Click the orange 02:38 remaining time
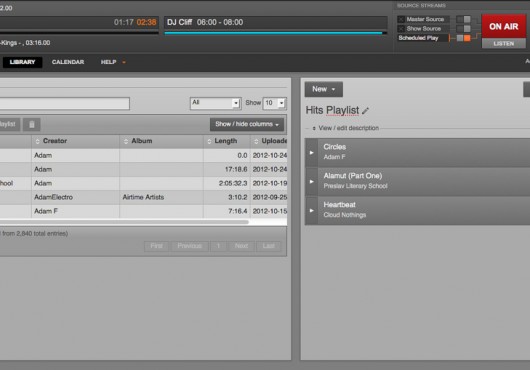The image size is (530, 370). [147, 22]
